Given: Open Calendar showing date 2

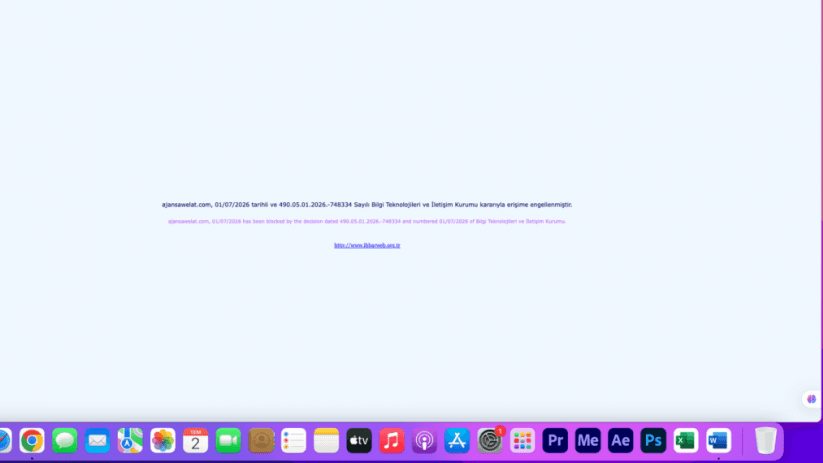Looking at the screenshot, I should pos(195,440).
